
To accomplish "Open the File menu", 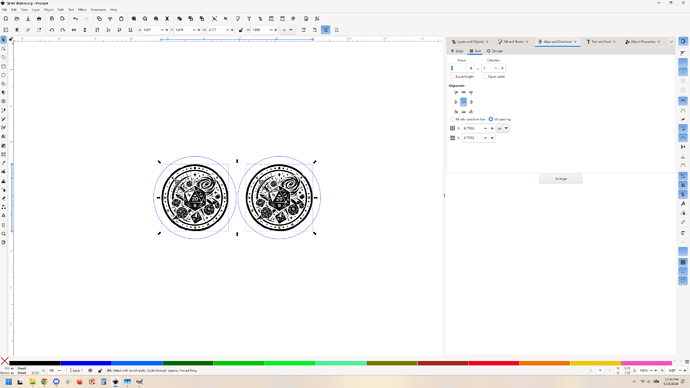I will [4, 10].
